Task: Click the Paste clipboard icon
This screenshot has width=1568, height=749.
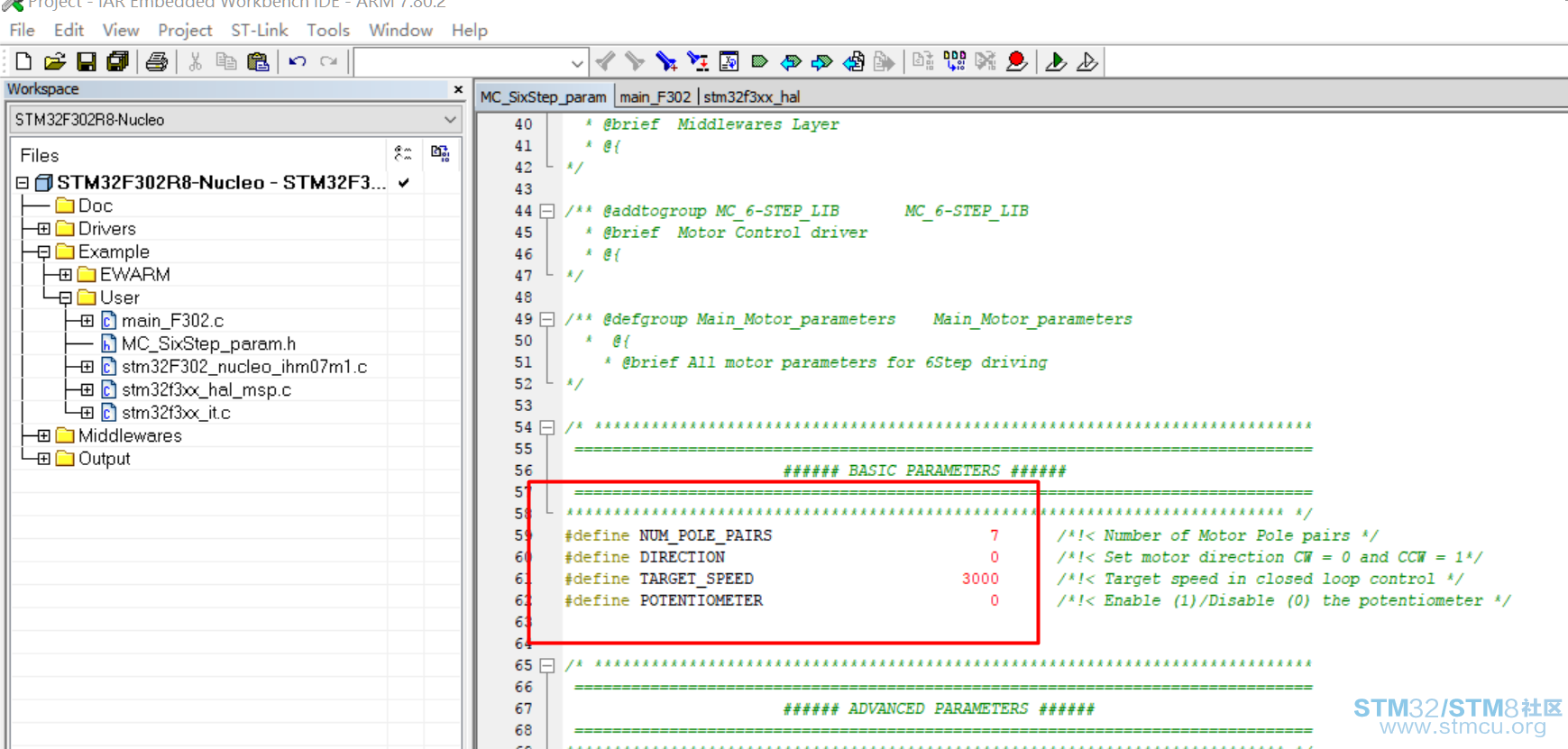Action: pyautogui.click(x=258, y=61)
